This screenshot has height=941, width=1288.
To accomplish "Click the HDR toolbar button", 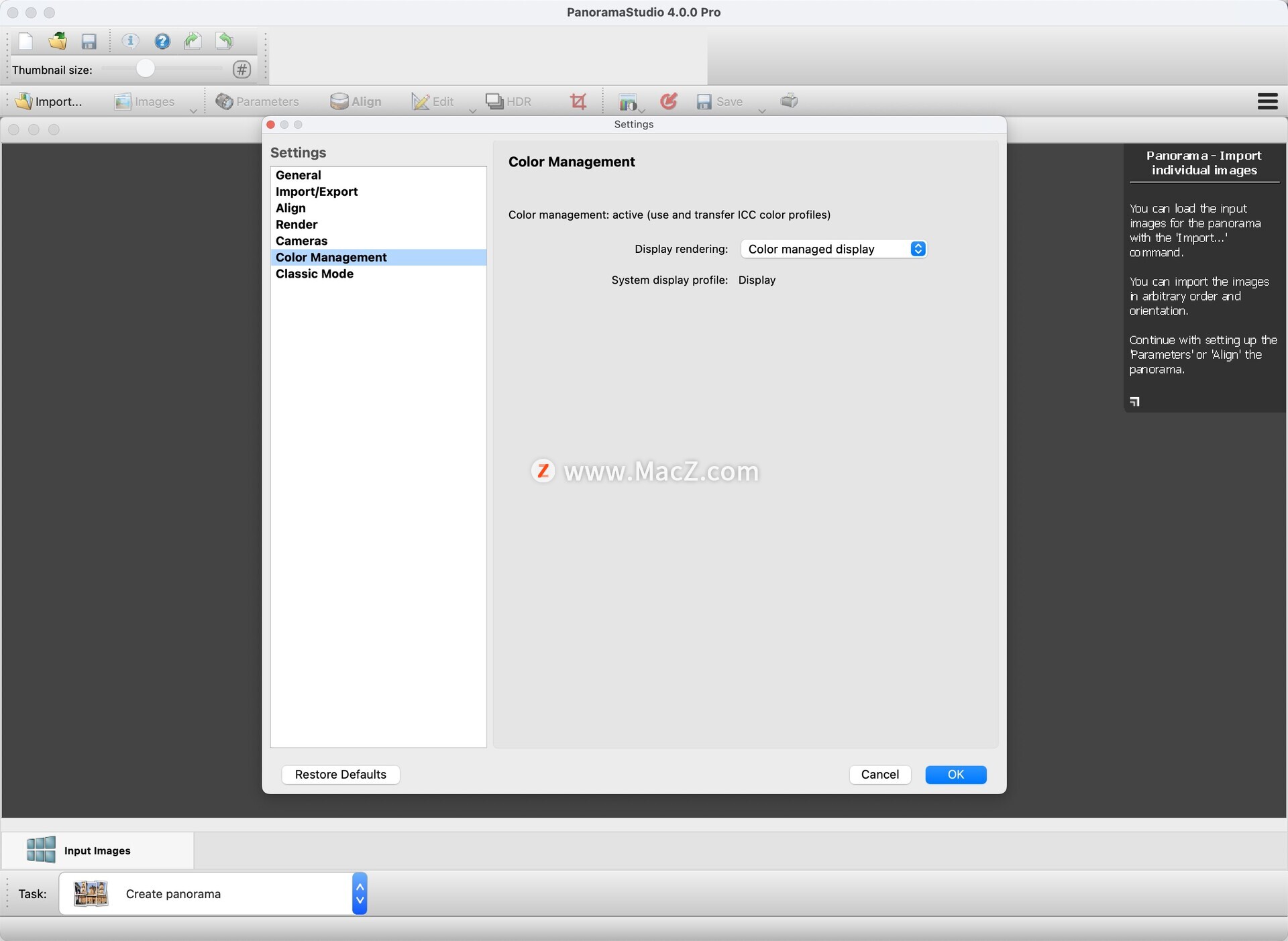I will (508, 101).
